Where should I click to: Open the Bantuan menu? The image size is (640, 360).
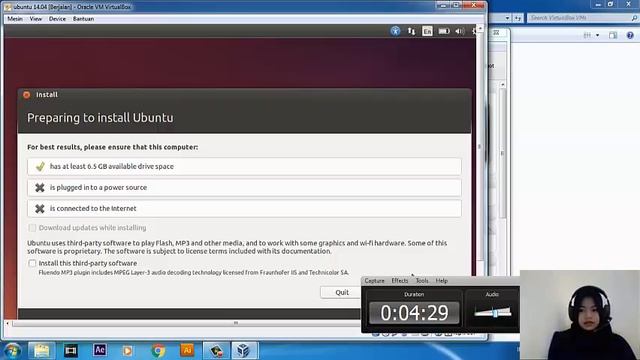(83, 19)
